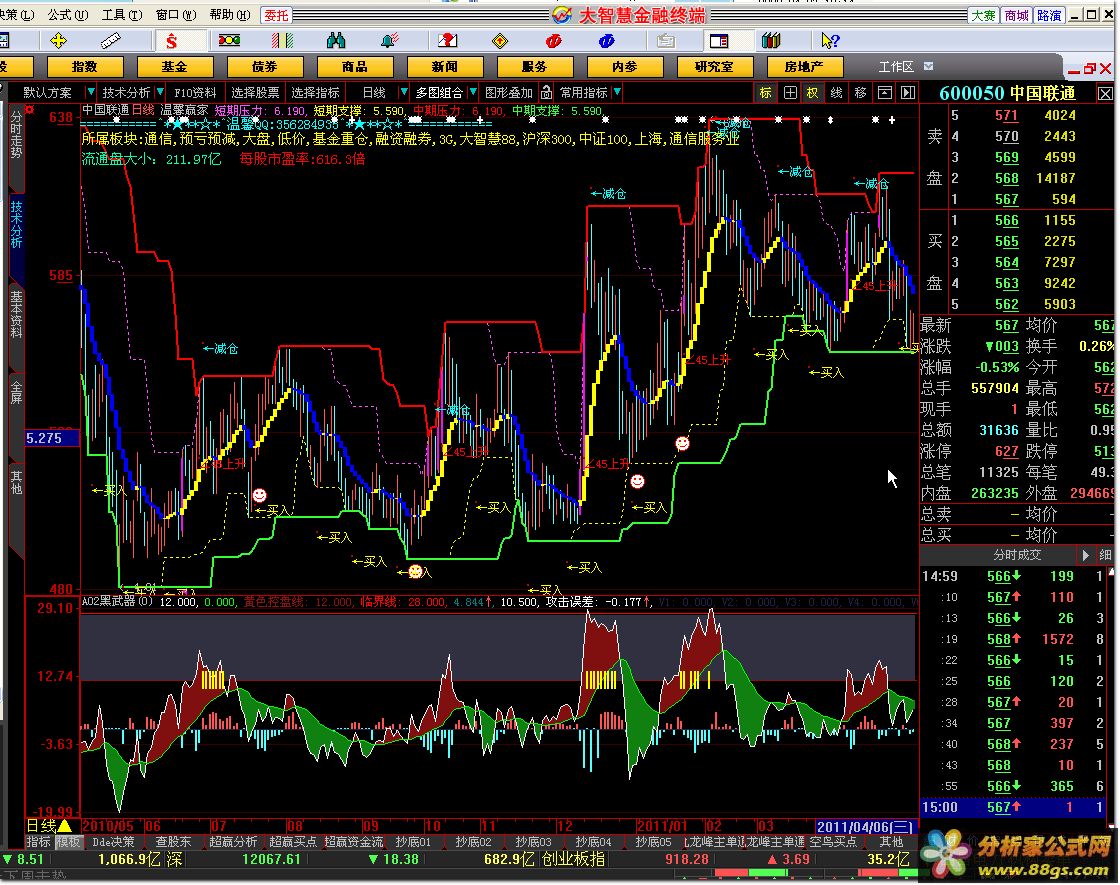1120x885 pixels.
Task: Open the 指数 category button
Action: 85,66
